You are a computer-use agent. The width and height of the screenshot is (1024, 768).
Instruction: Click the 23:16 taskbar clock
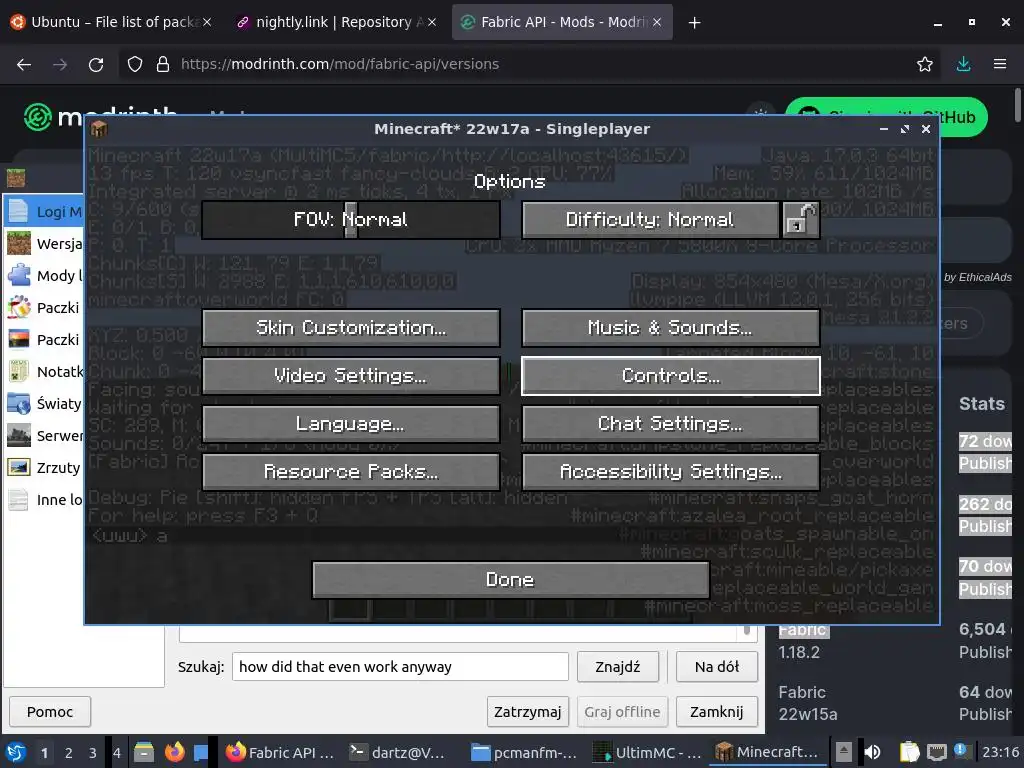pyautogui.click(x=1000, y=753)
